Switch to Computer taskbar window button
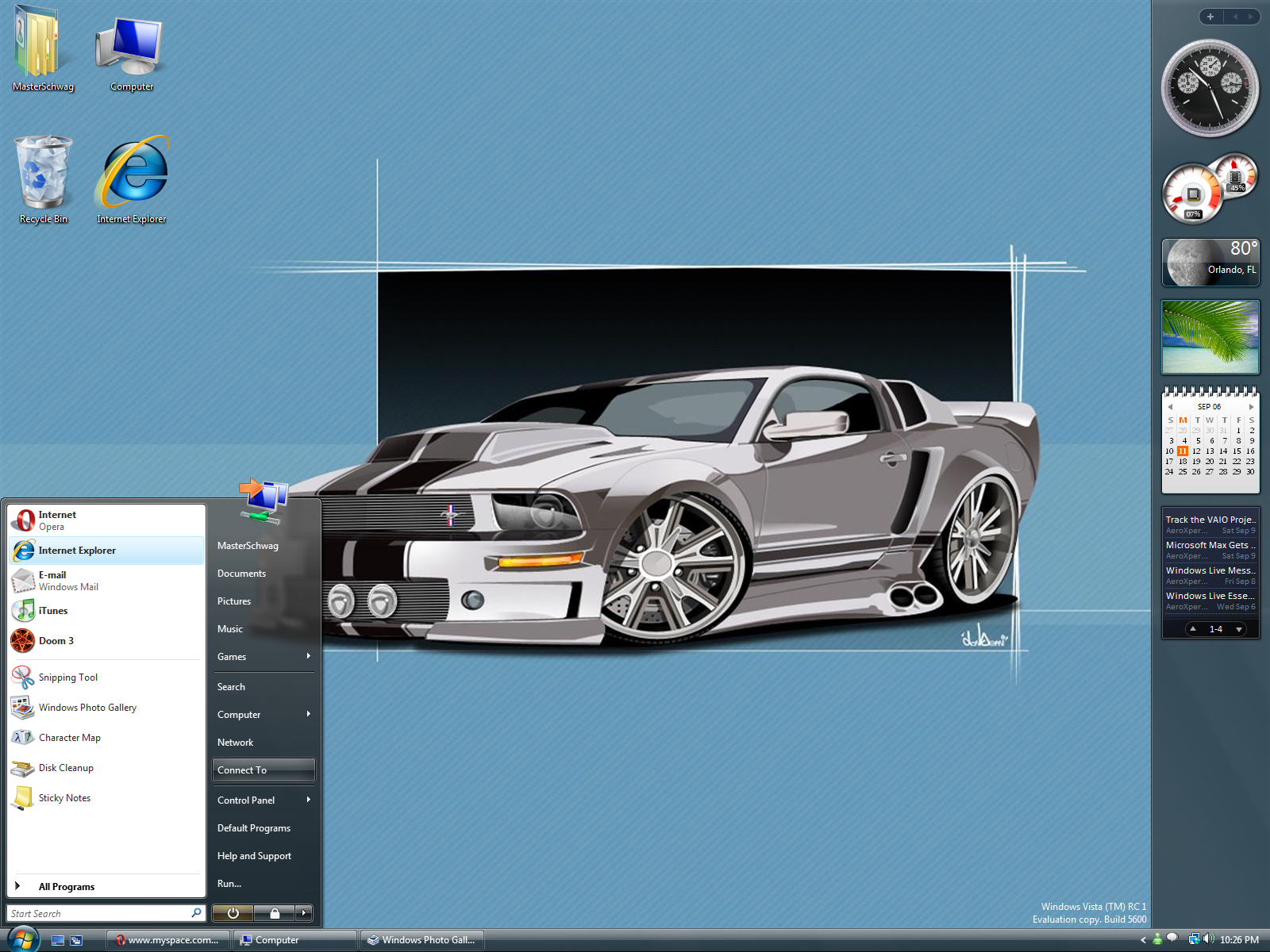This screenshot has width=1270, height=952. (295, 940)
